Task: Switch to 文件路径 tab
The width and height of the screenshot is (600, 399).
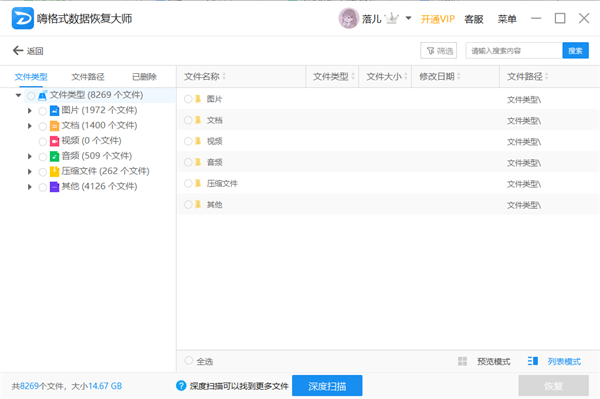Action: point(88,77)
